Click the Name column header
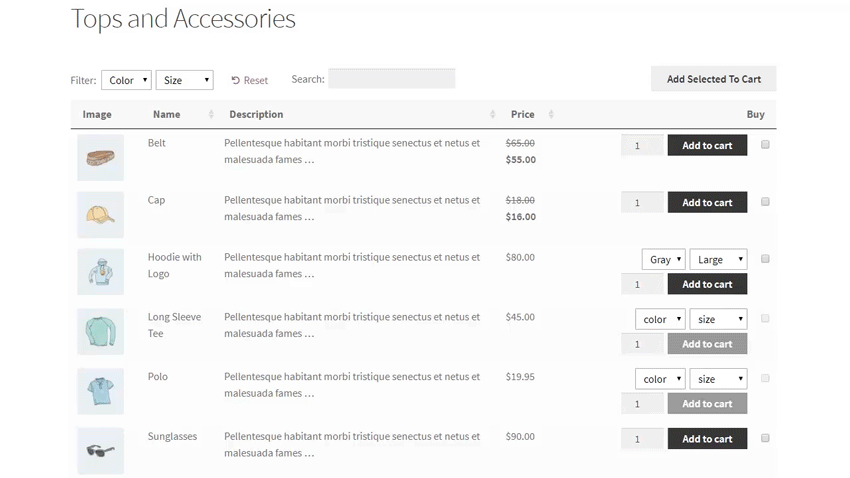The image size is (850, 478). (x=166, y=115)
